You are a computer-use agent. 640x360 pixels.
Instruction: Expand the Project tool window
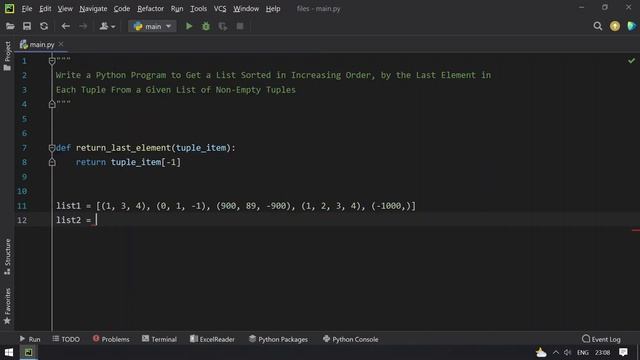[x=7, y=56]
